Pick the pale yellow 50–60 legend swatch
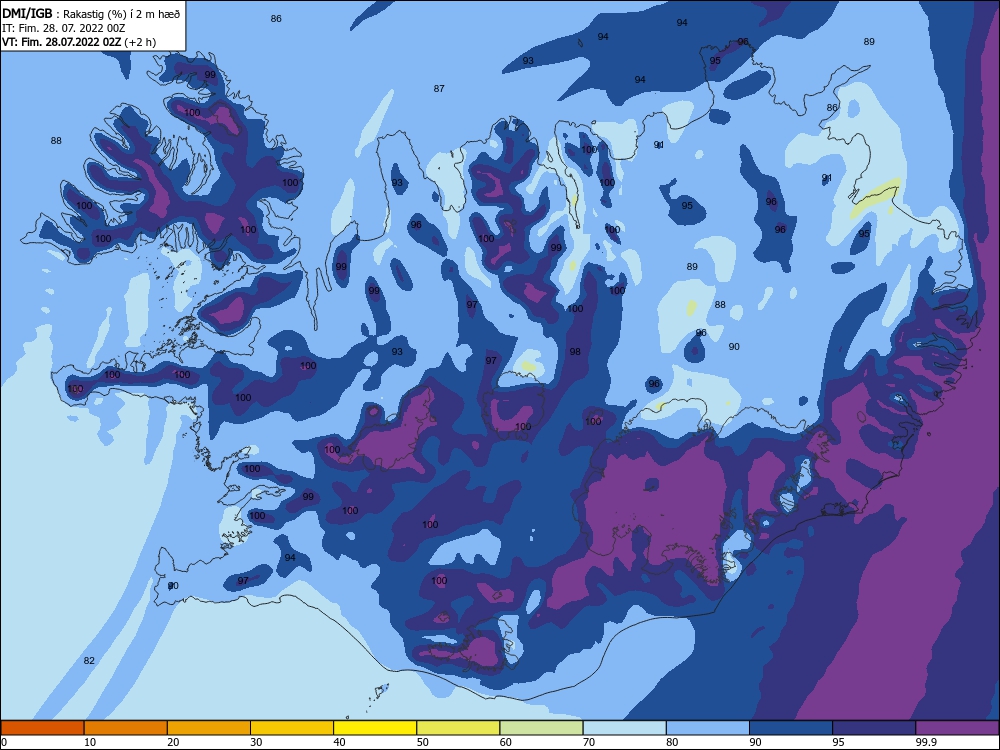Viewport: 1000px width, 750px height. tap(459, 728)
